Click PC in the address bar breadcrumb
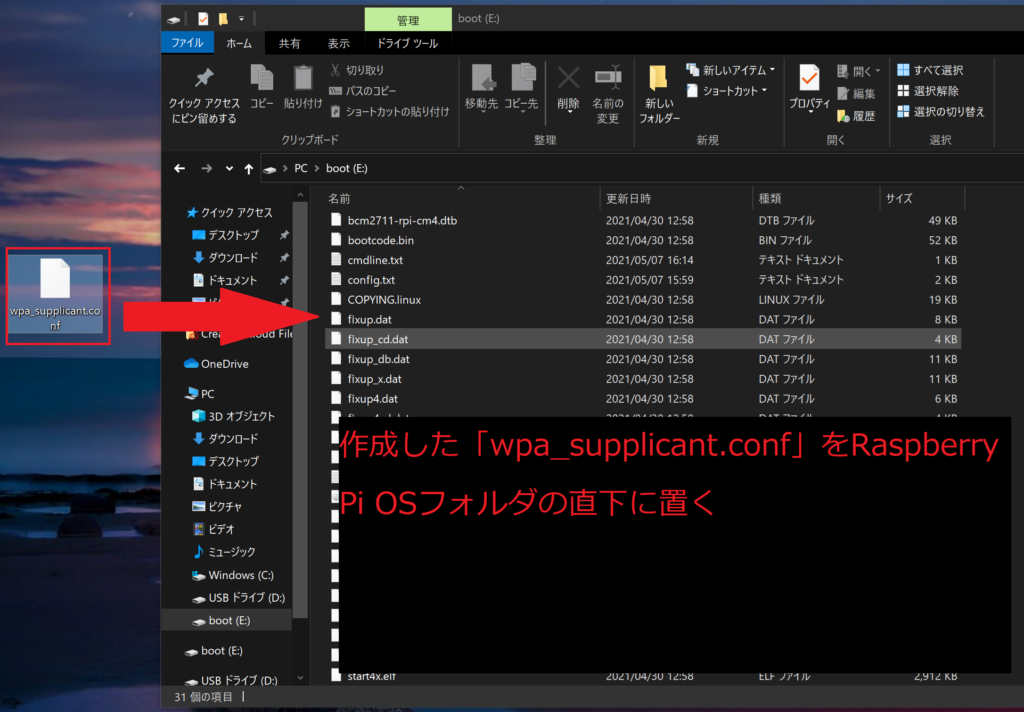The height and width of the screenshot is (712, 1024). tap(300, 169)
